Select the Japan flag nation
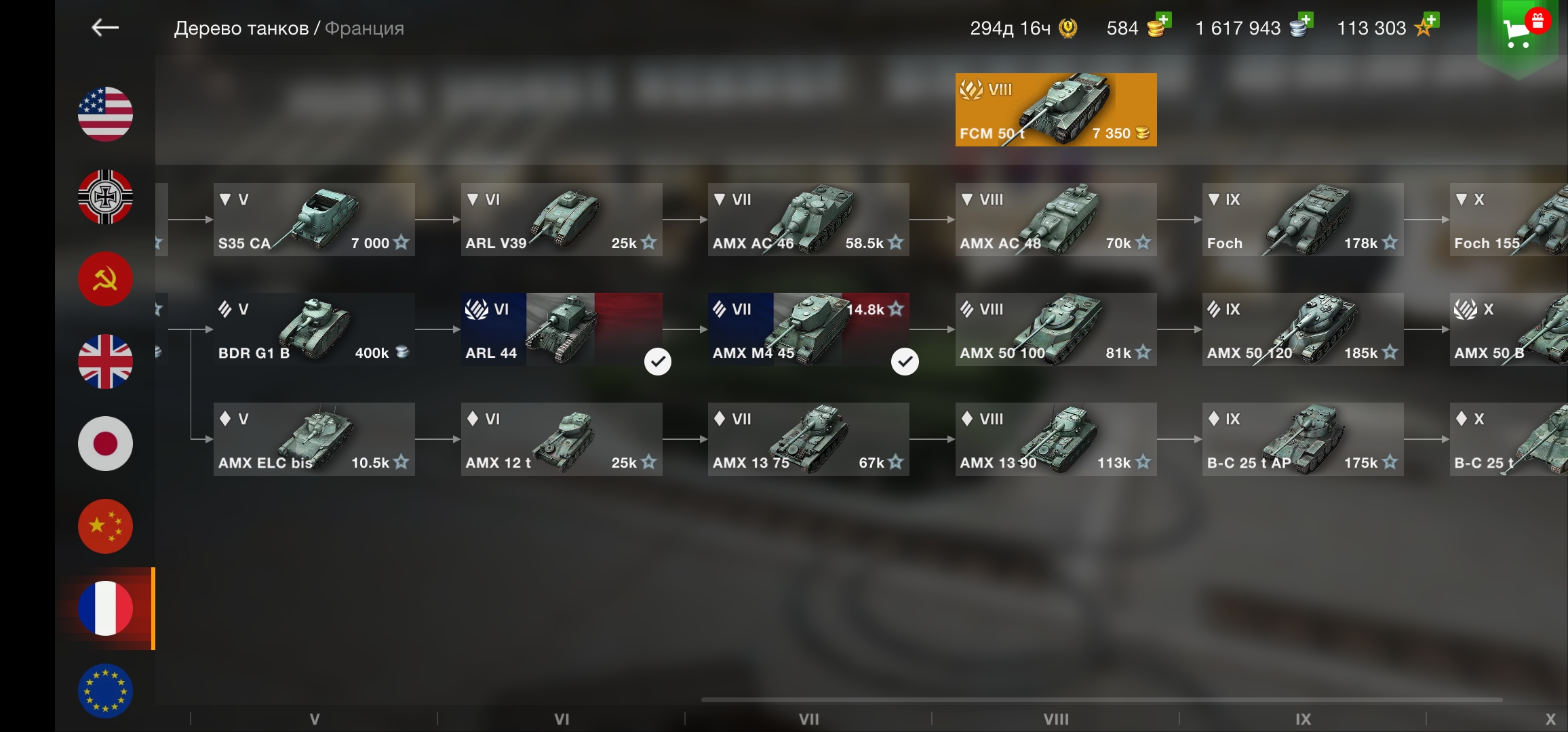The width and height of the screenshot is (1568, 732). pyautogui.click(x=105, y=444)
